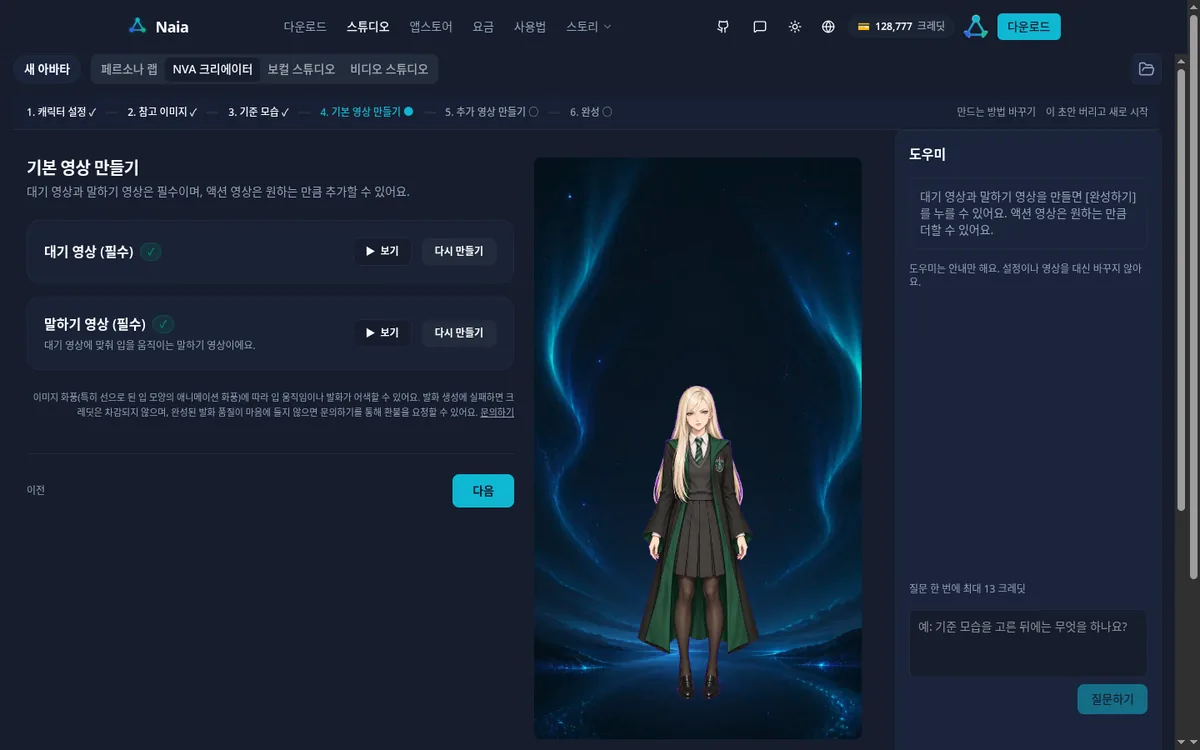Click the cyan 다음 button
1200x750 pixels.
click(483, 491)
